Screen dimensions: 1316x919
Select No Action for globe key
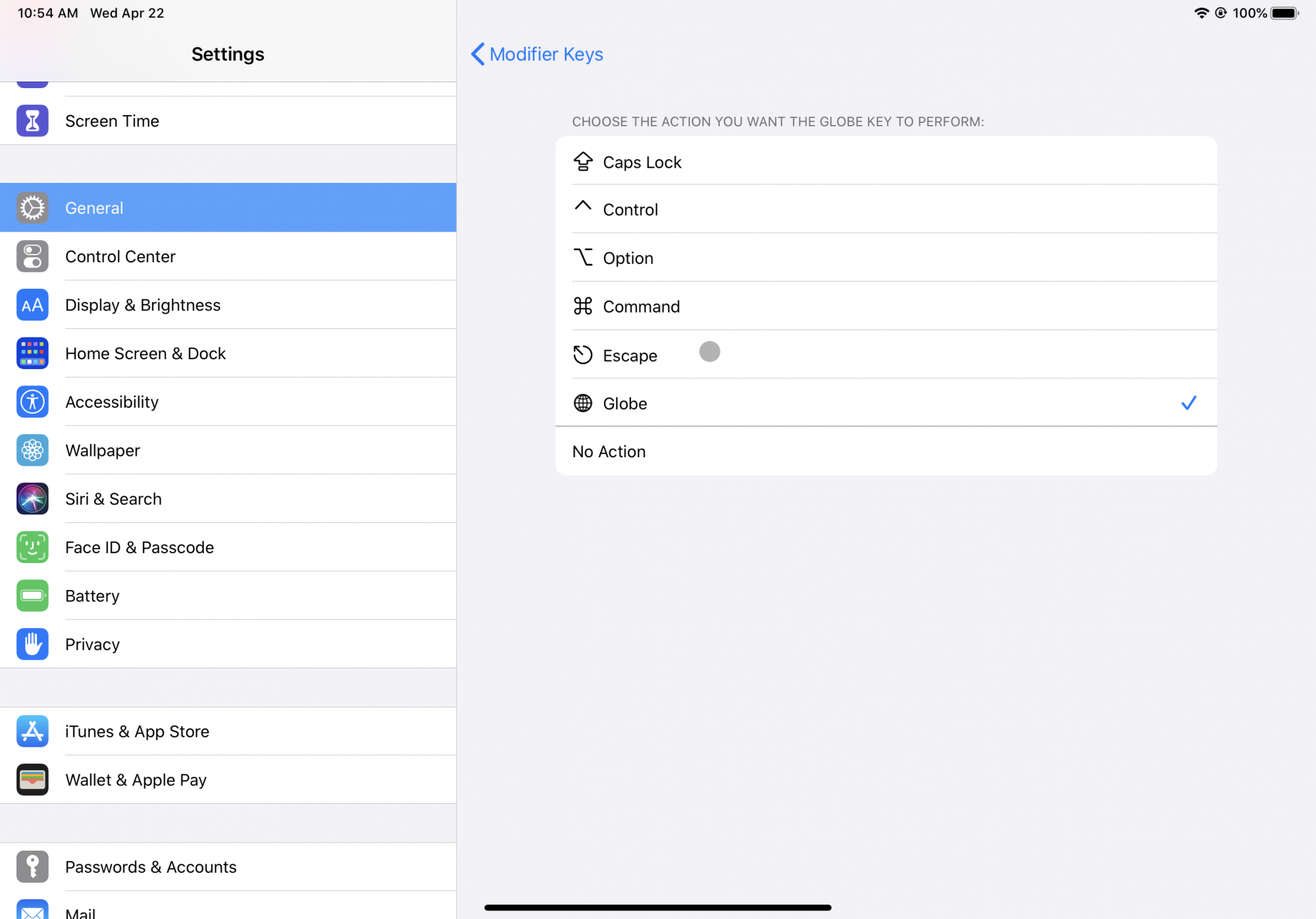[x=886, y=451]
